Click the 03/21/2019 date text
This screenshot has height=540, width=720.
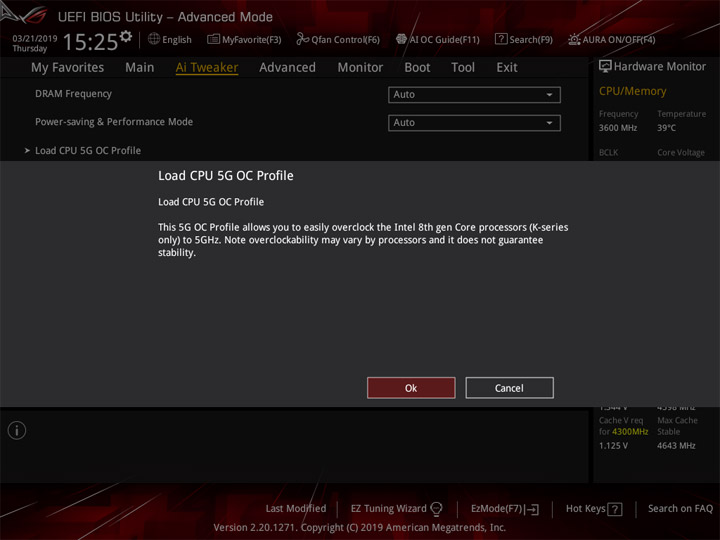(35, 38)
